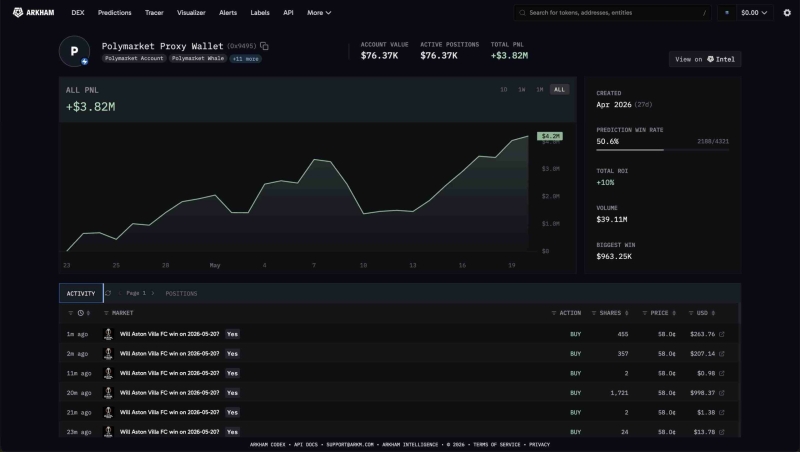Select the 1M chart range
This screenshot has height=452, width=800.
coord(539,90)
